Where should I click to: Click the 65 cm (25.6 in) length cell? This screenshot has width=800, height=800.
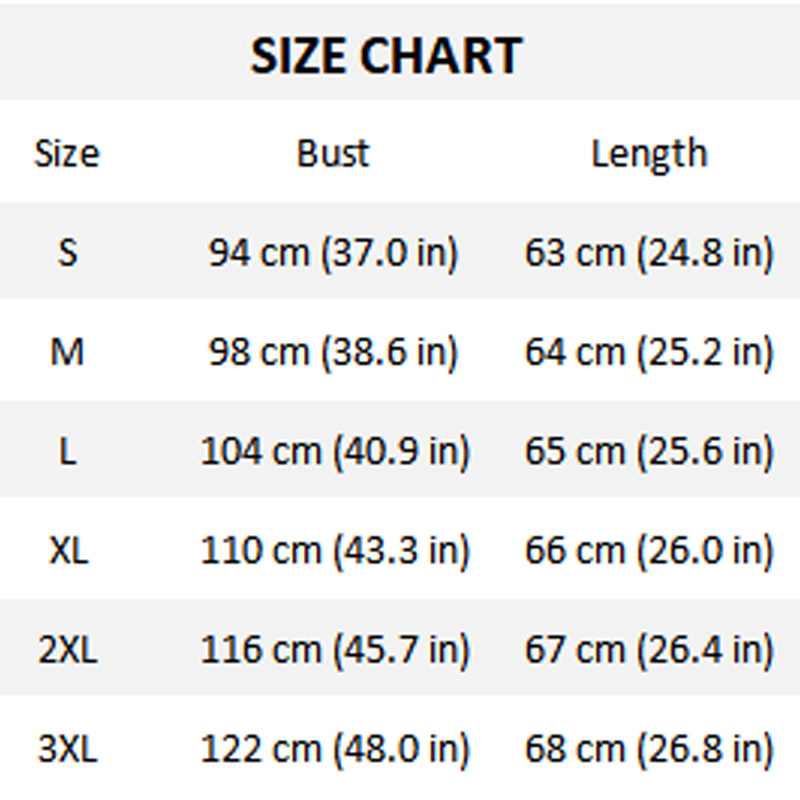tap(649, 451)
